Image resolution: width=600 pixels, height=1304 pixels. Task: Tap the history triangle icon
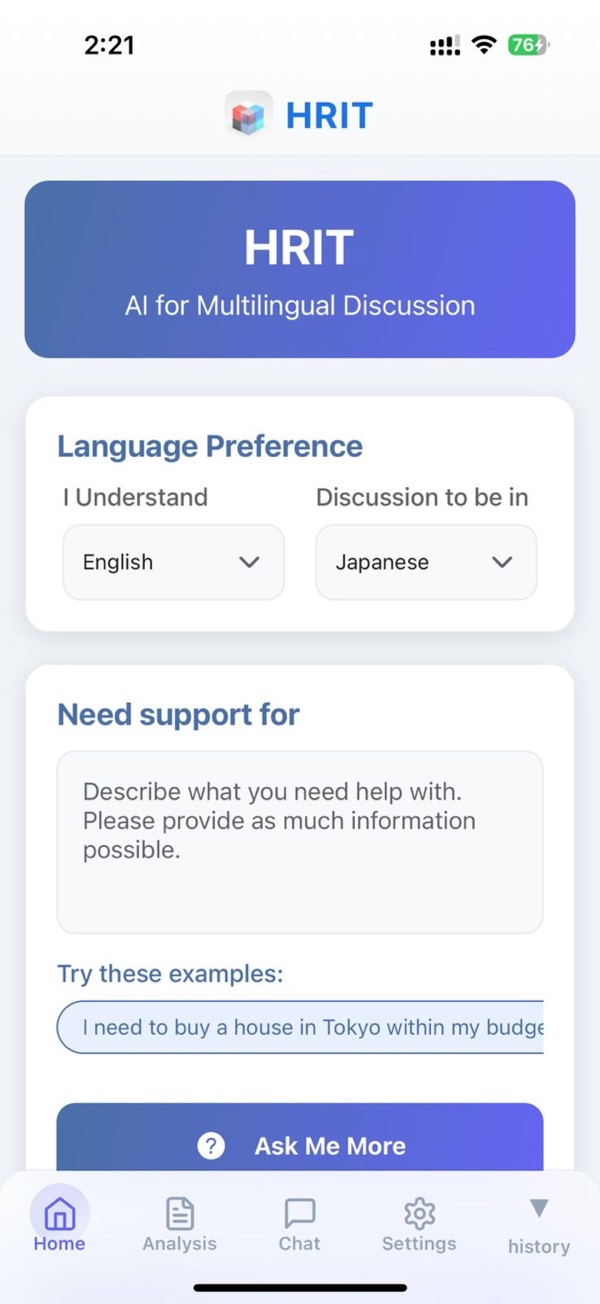(539, 1209)
